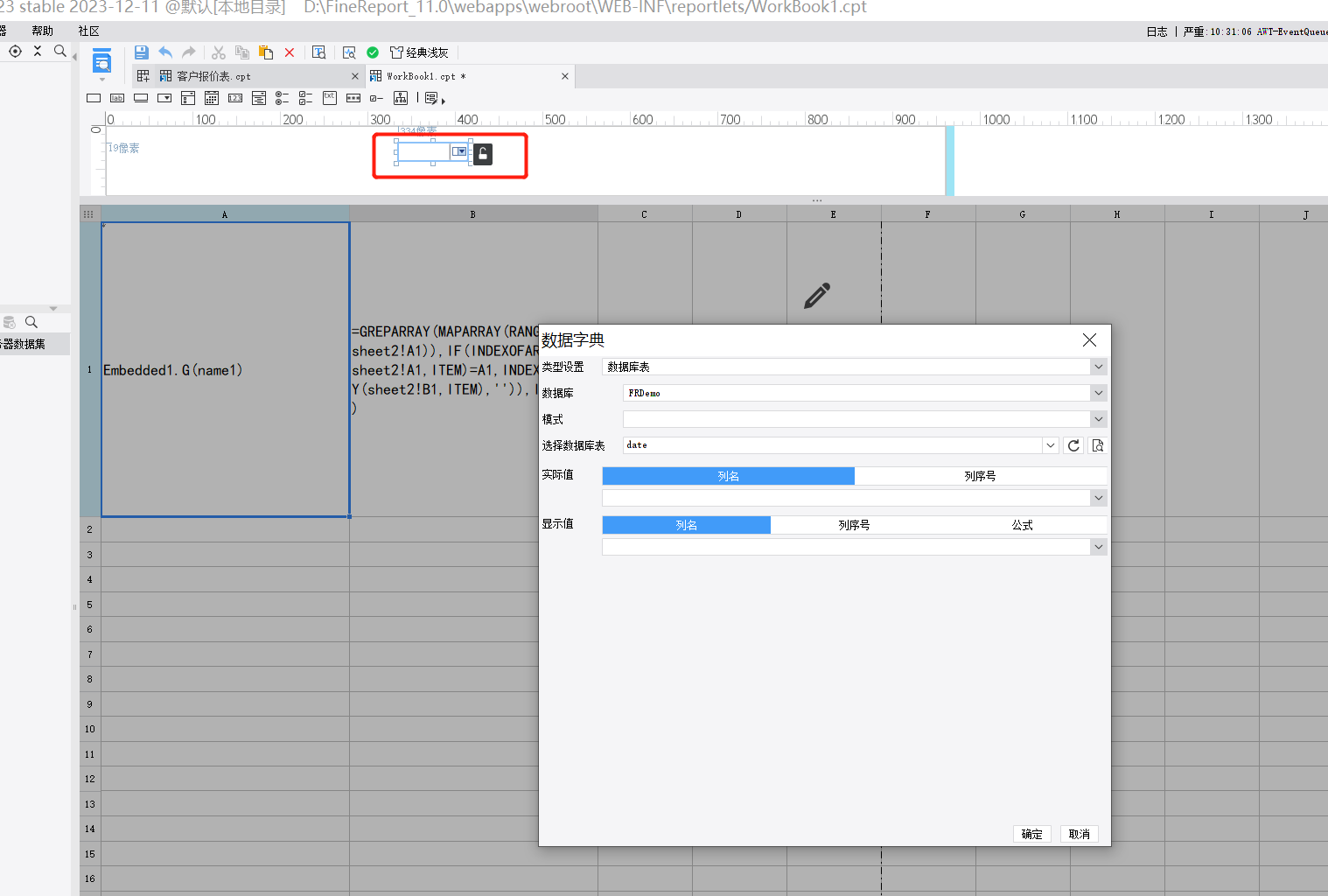Viewport: 1328px width, 896px height.
Task: Insert a dropdown combo box widget
Action: (x=164, y=98)
